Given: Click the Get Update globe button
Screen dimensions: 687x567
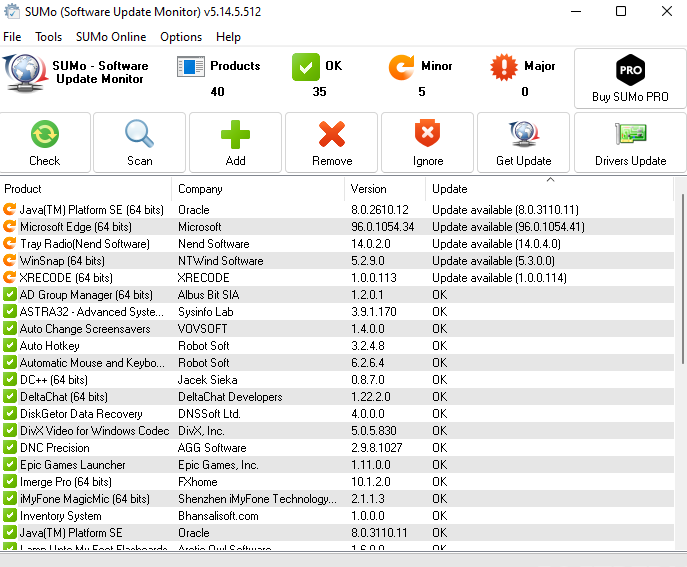Looking at the screenshot, I should coord(524,142).
